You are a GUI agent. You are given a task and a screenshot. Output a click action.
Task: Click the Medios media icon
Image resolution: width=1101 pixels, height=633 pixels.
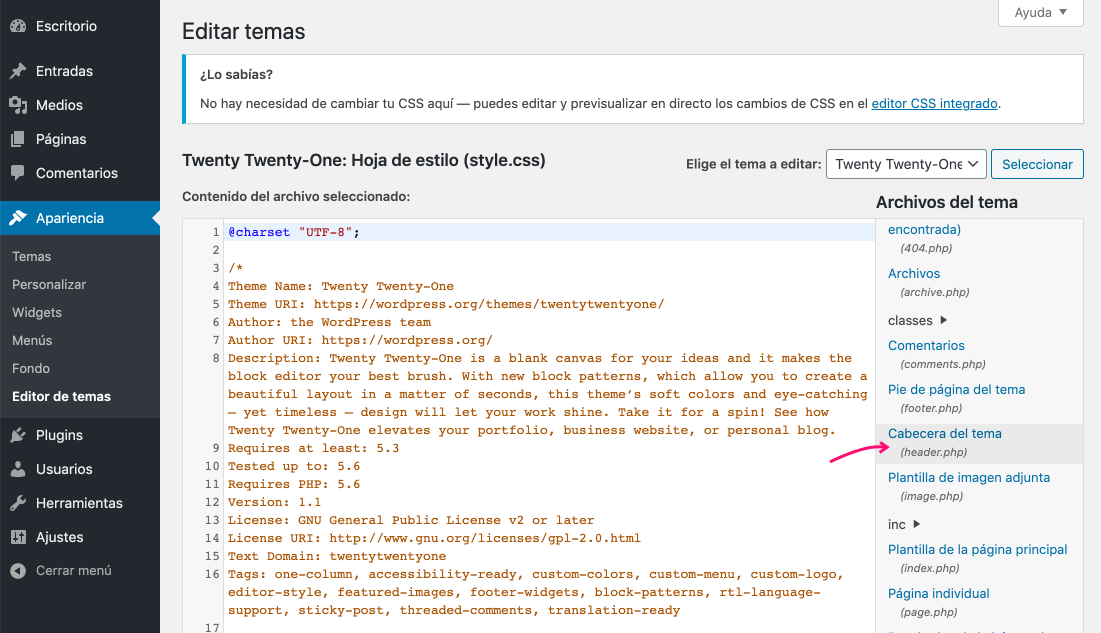18,105
